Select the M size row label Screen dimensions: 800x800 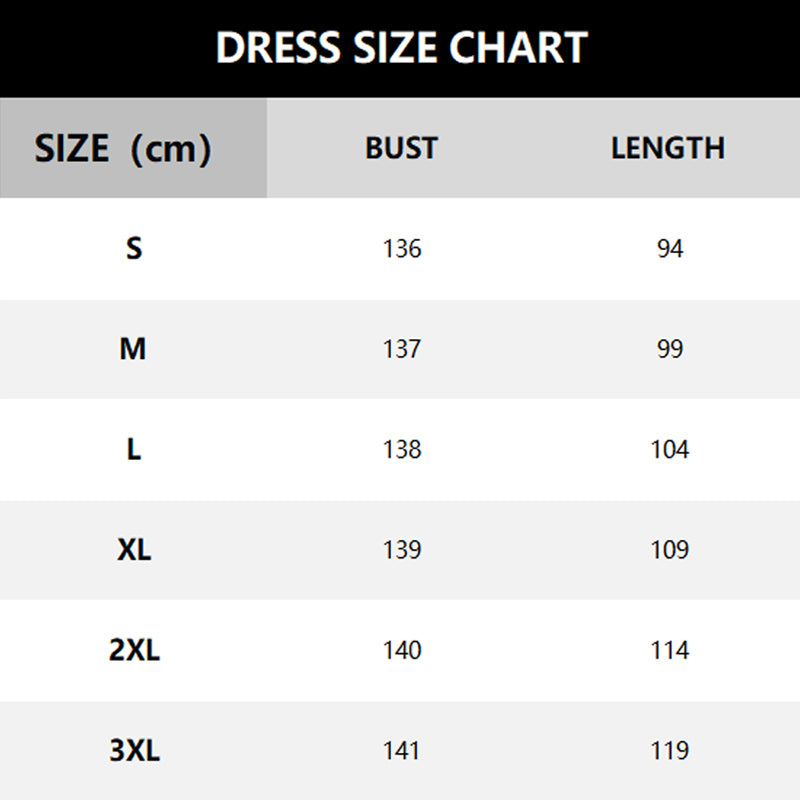[x=133, y=349]
